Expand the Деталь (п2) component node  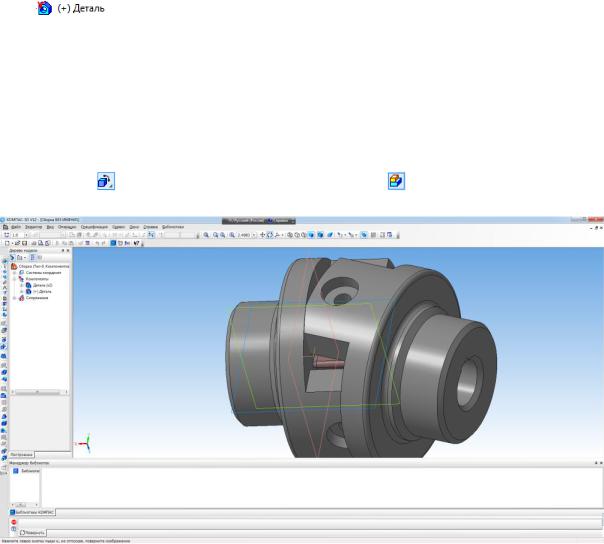point(20,285)
